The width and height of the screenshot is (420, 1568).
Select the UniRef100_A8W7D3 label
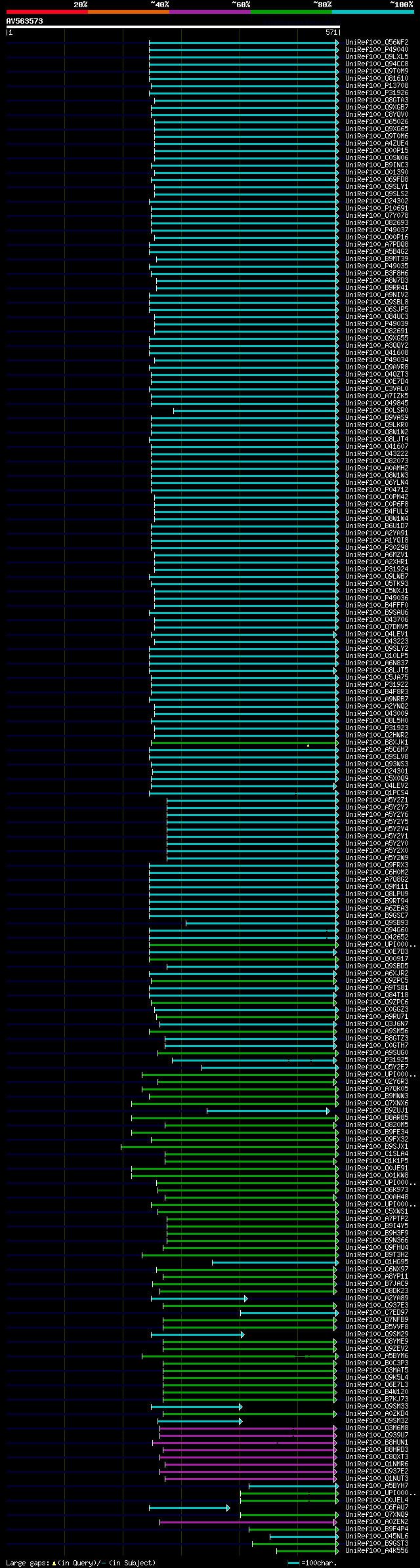click(377, 280)
